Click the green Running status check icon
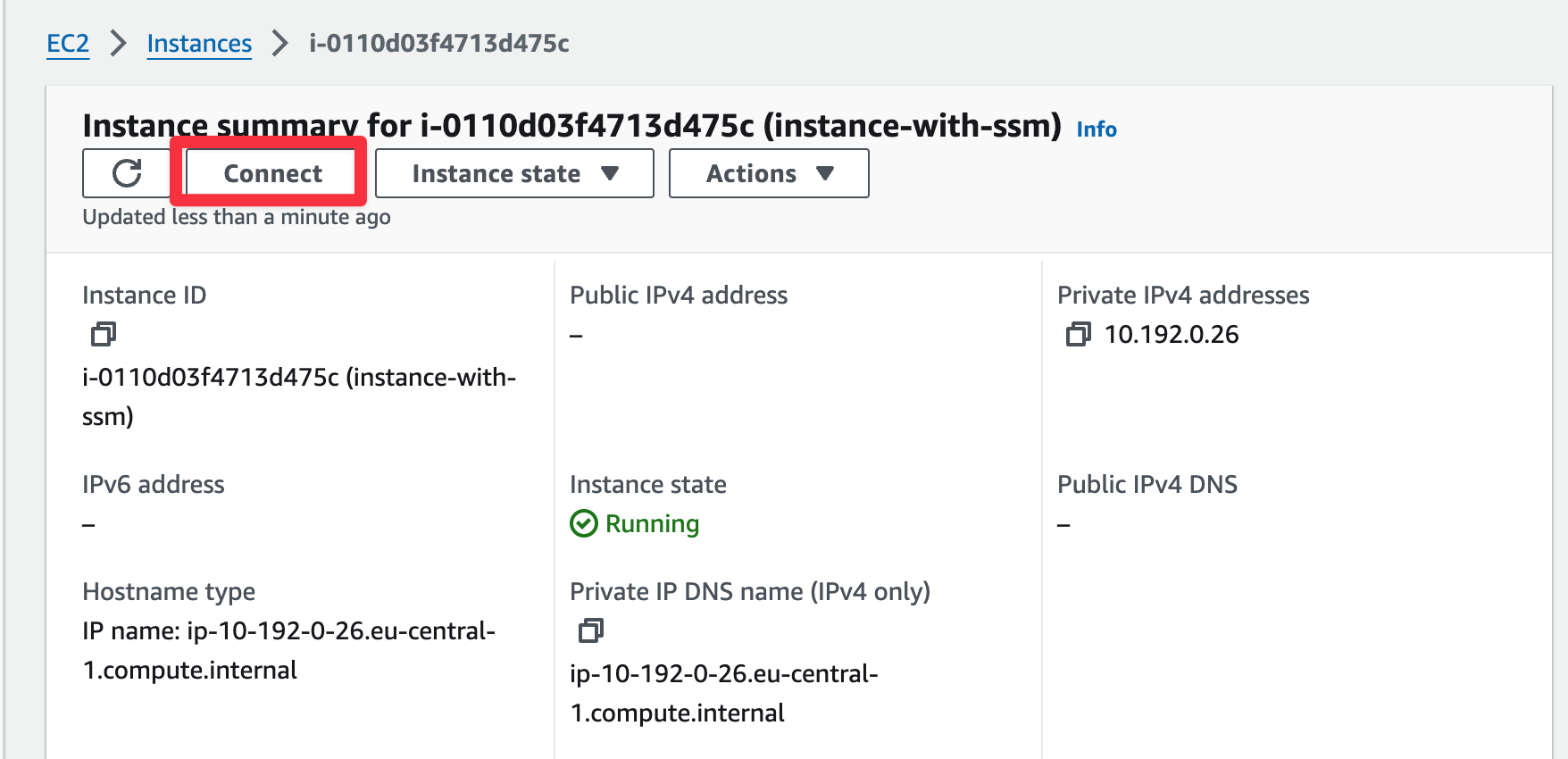1568x759 pixels. click(x=584, y=523)
